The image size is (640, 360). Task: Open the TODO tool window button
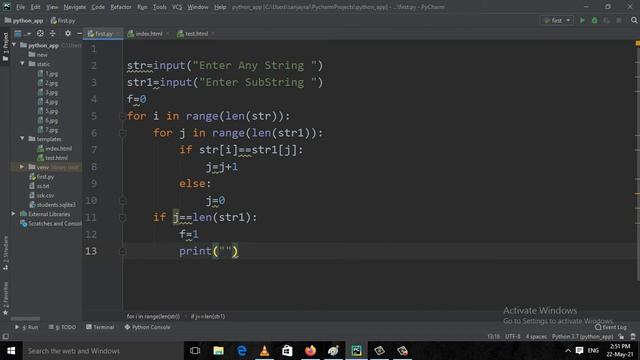coord(62,327)
